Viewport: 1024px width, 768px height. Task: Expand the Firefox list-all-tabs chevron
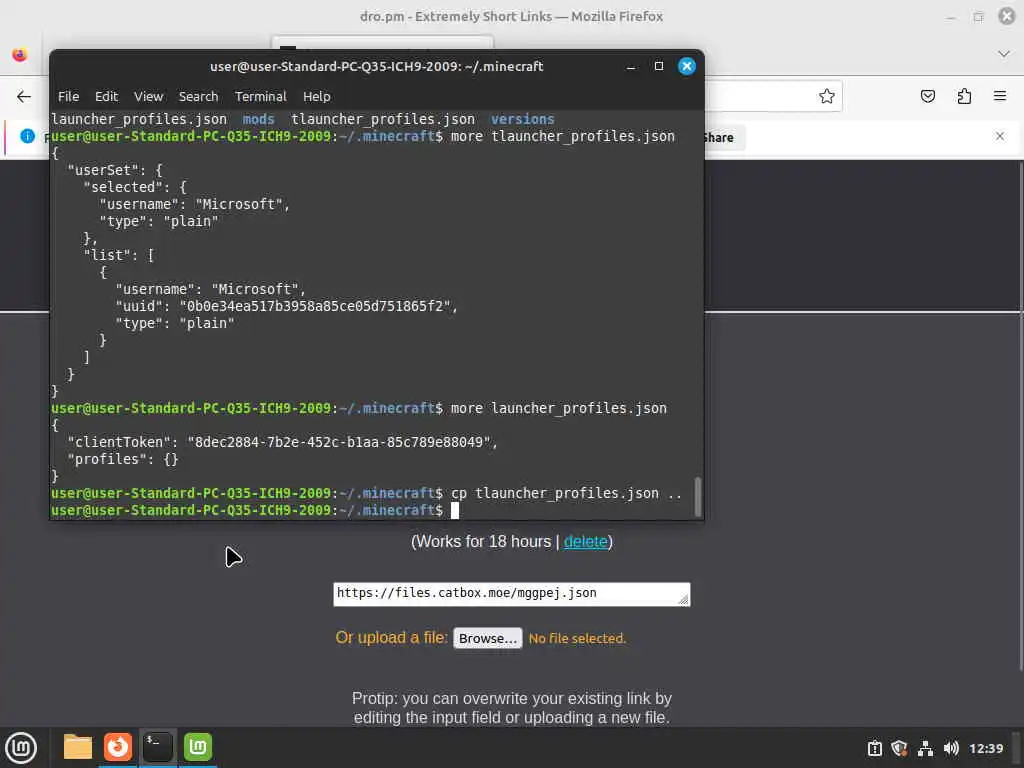click(x=1004, y=54)
